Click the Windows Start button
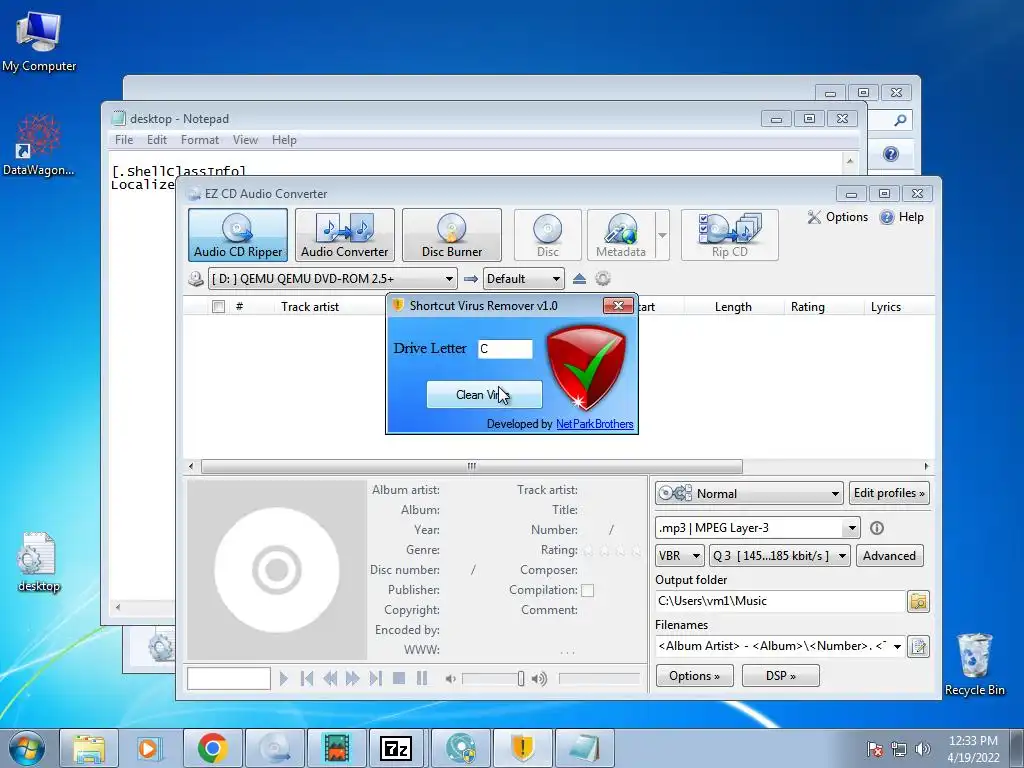The height and width of the screenshot is (768, 1024). pos(27,748)
